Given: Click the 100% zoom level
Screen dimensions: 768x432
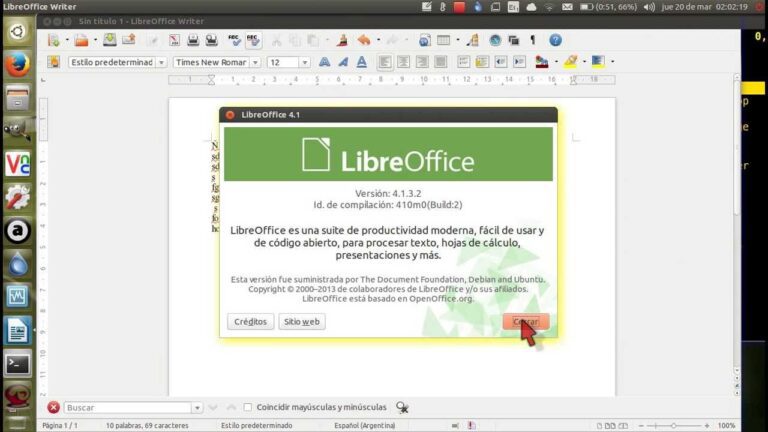Looking at the screenshot, I should (726, 426).
